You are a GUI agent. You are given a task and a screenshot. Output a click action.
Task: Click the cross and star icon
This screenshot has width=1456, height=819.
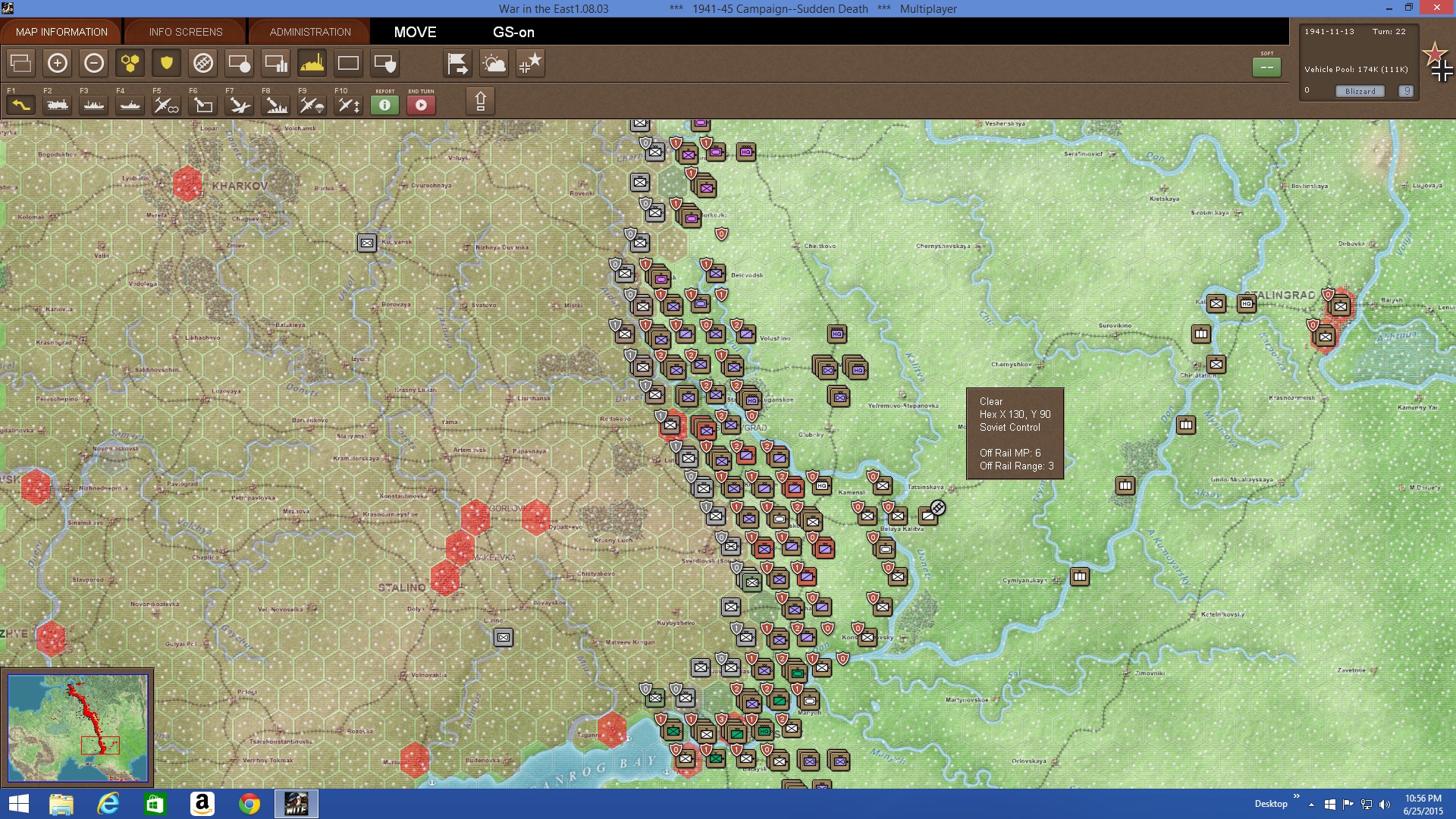531,63
